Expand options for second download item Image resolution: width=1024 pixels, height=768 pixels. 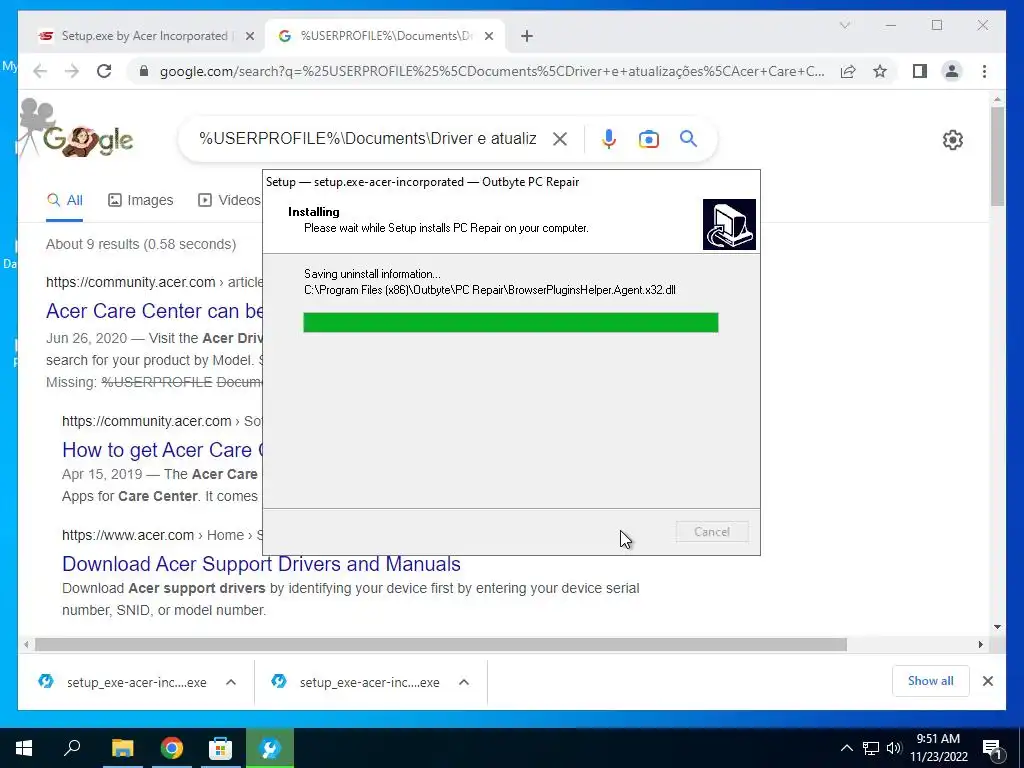point(464,682)
